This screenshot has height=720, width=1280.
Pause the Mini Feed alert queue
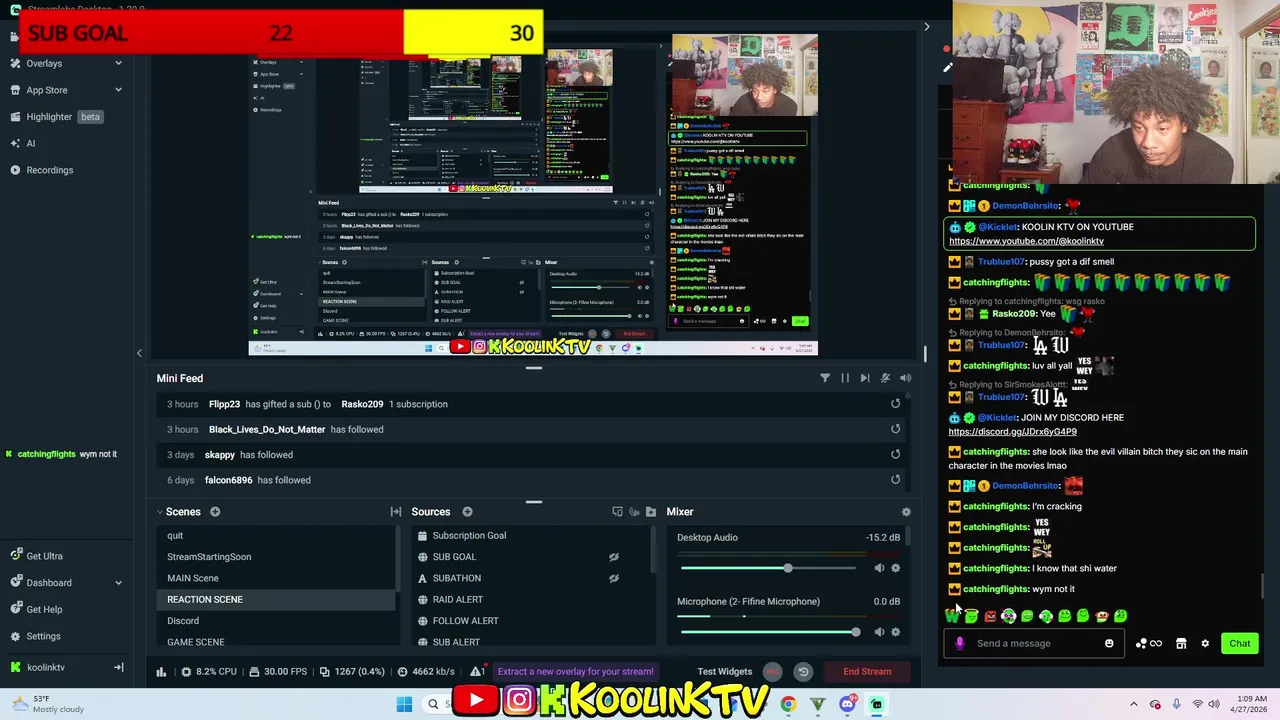coord(845,378)
